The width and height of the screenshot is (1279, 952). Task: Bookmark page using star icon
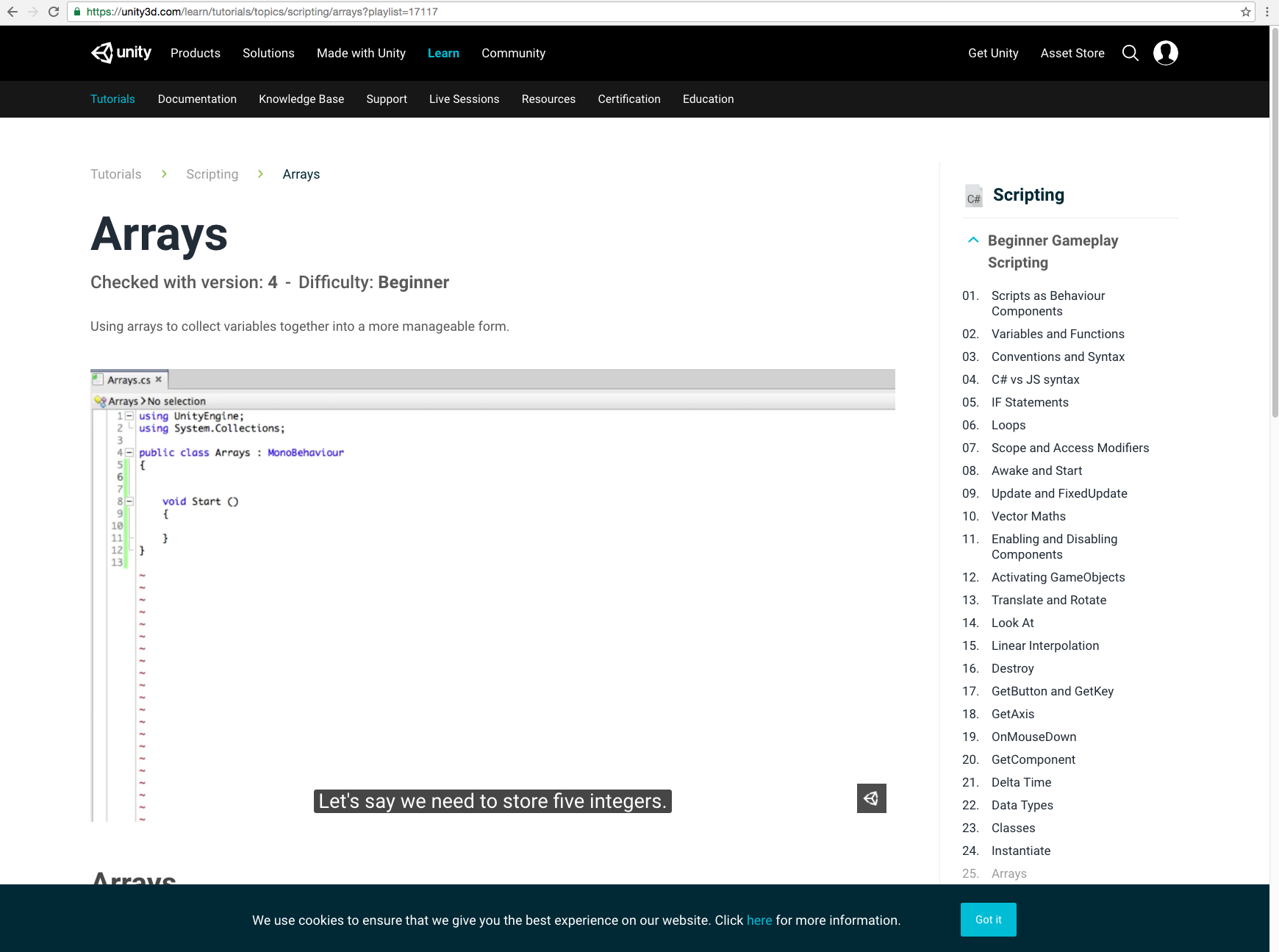pyautogui.click(x=1246, y=12)
